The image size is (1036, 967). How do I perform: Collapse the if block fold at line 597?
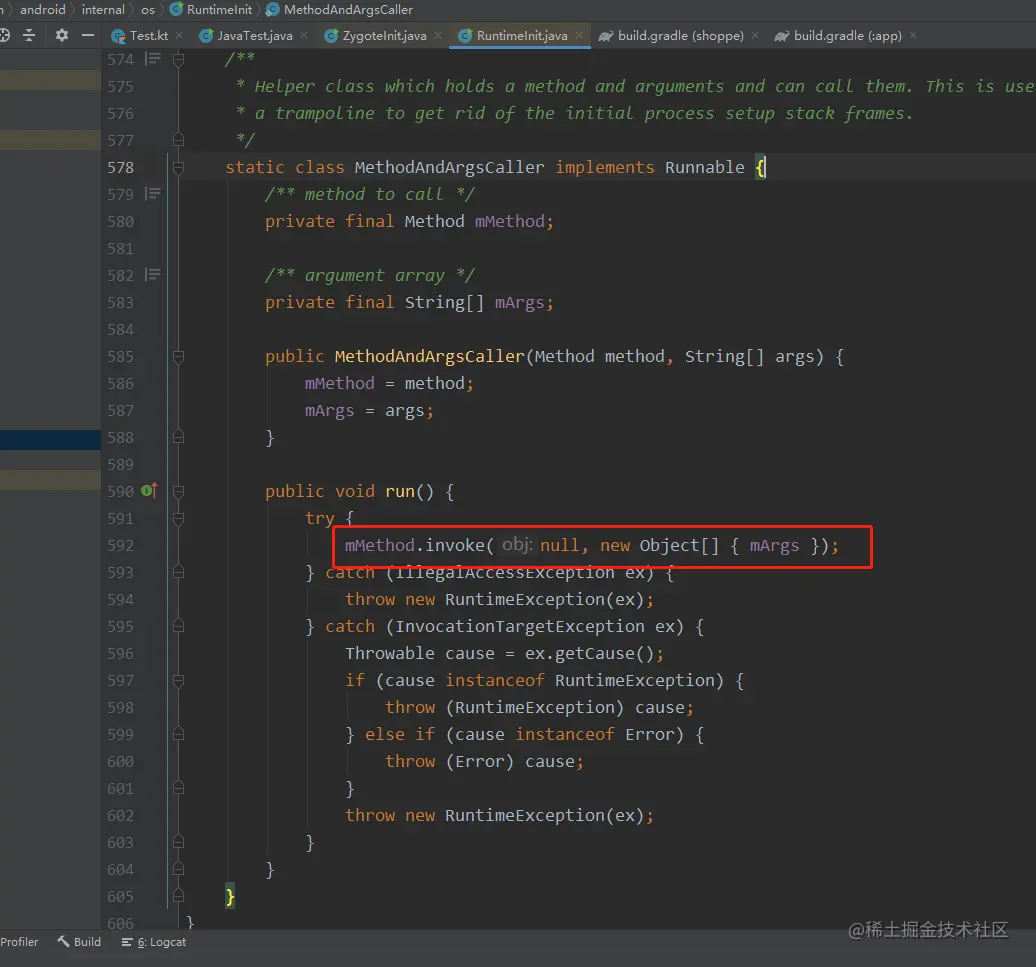click(178, 680)
